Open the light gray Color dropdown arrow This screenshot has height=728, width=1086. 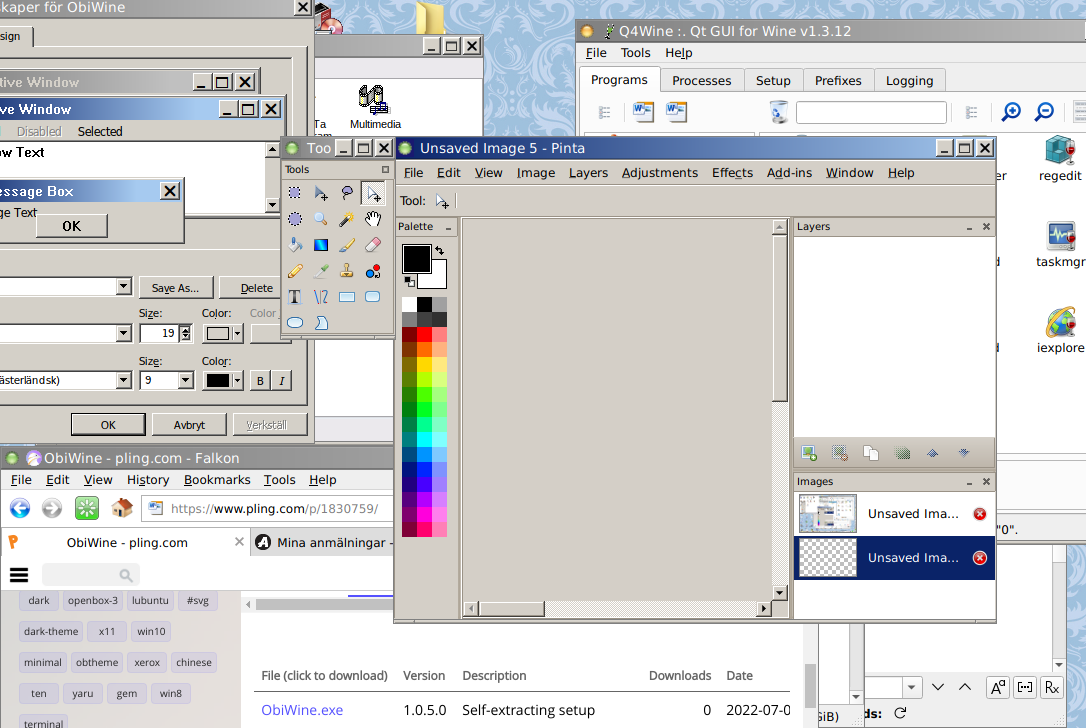(238, 334)
